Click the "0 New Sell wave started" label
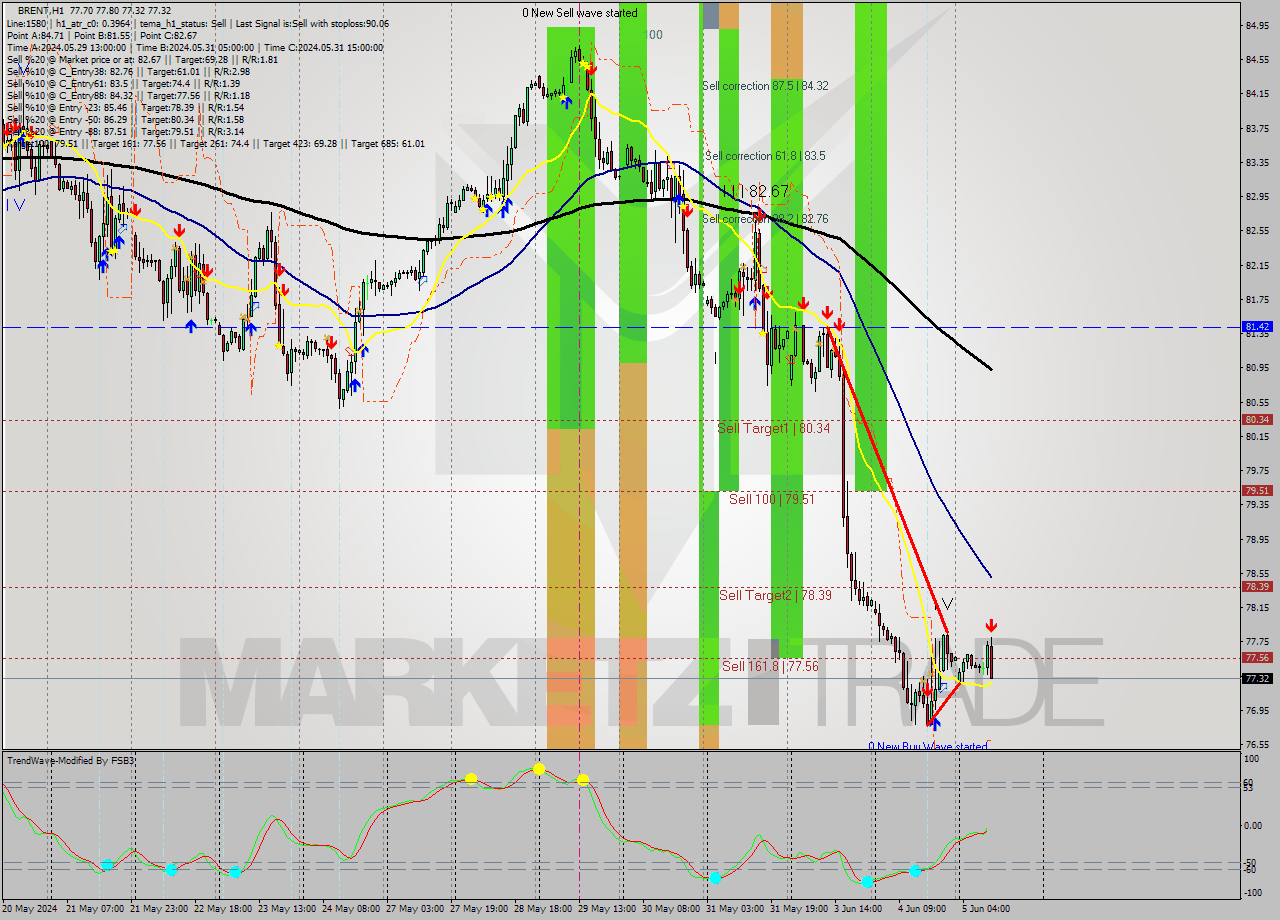Screen dimensions: 1280x920 tap(578, 12)
